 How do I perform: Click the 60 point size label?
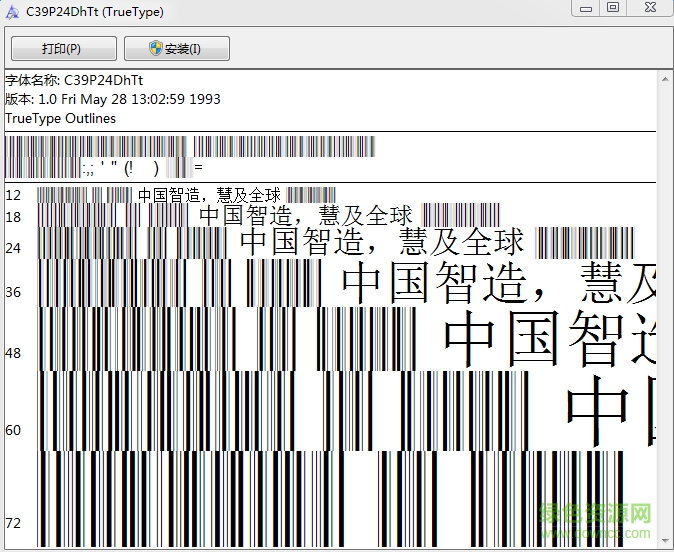(x=13, y=430)
